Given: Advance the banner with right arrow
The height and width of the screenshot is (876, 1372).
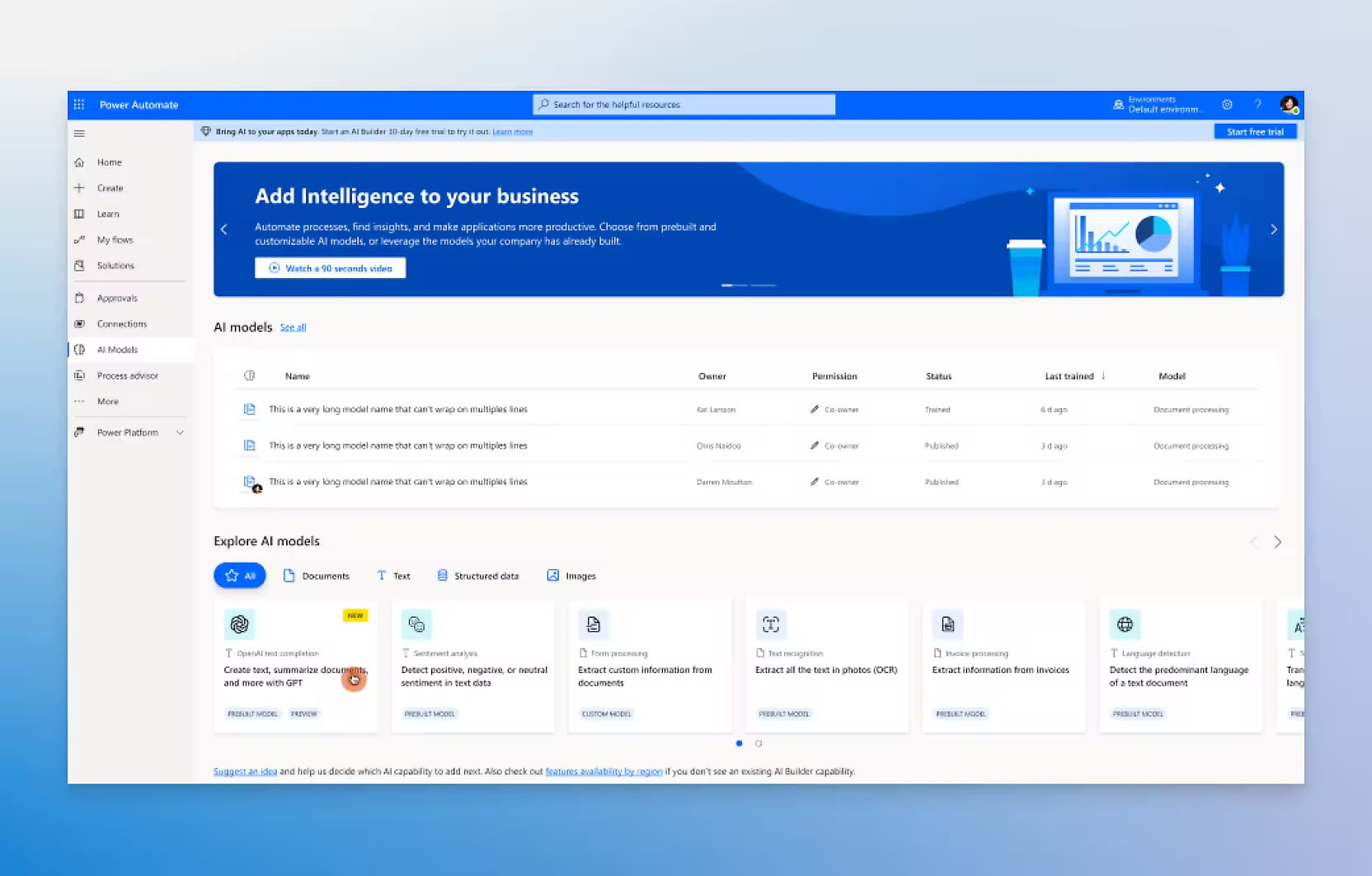Looking at the screenshot, I should [x=1273, y=229].
